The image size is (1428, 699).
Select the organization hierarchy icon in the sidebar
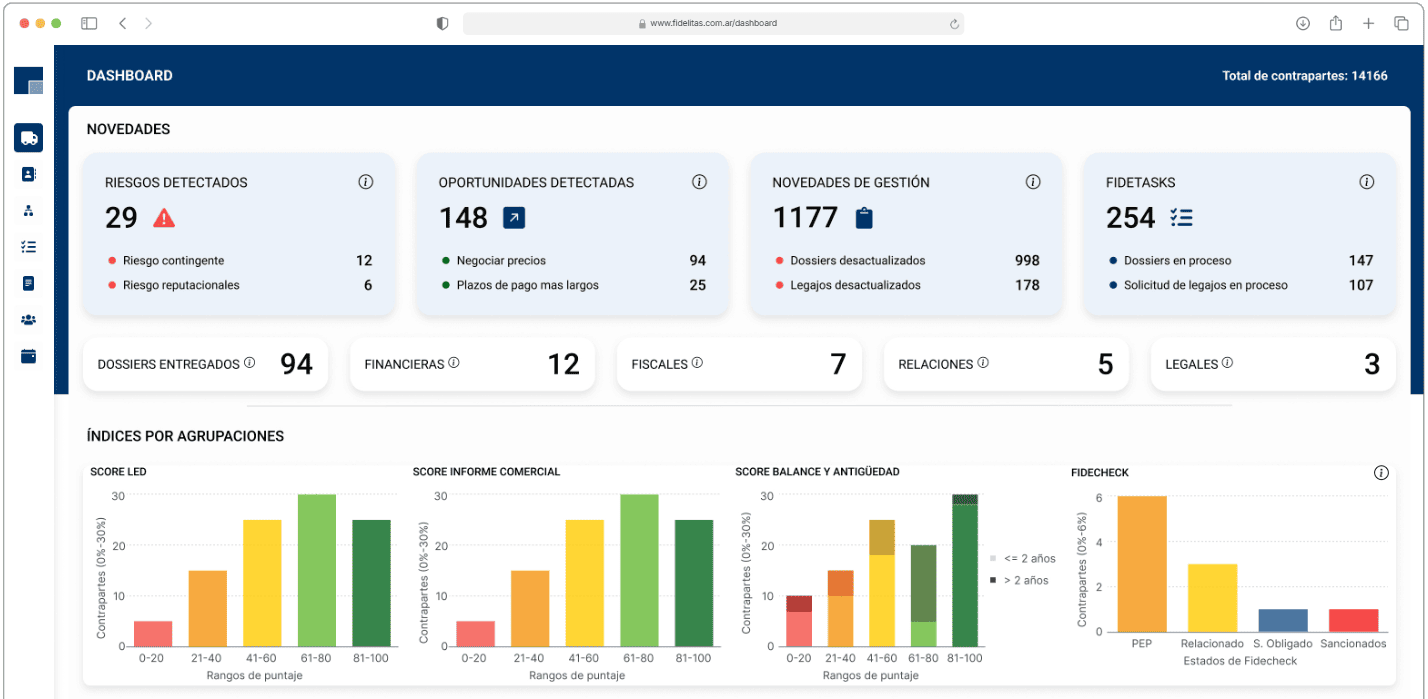[28, 210]
